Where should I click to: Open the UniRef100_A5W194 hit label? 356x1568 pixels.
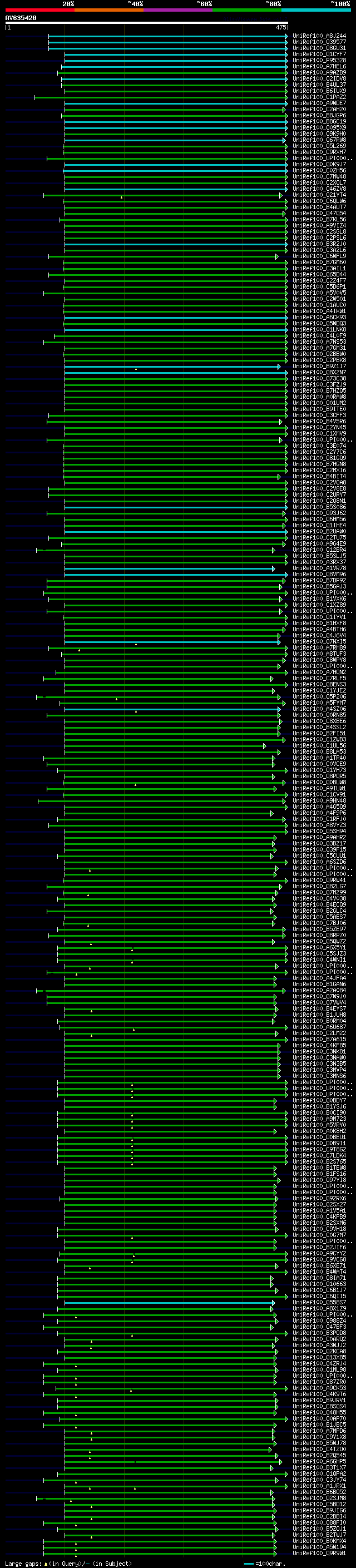(x=319, y=1547)
